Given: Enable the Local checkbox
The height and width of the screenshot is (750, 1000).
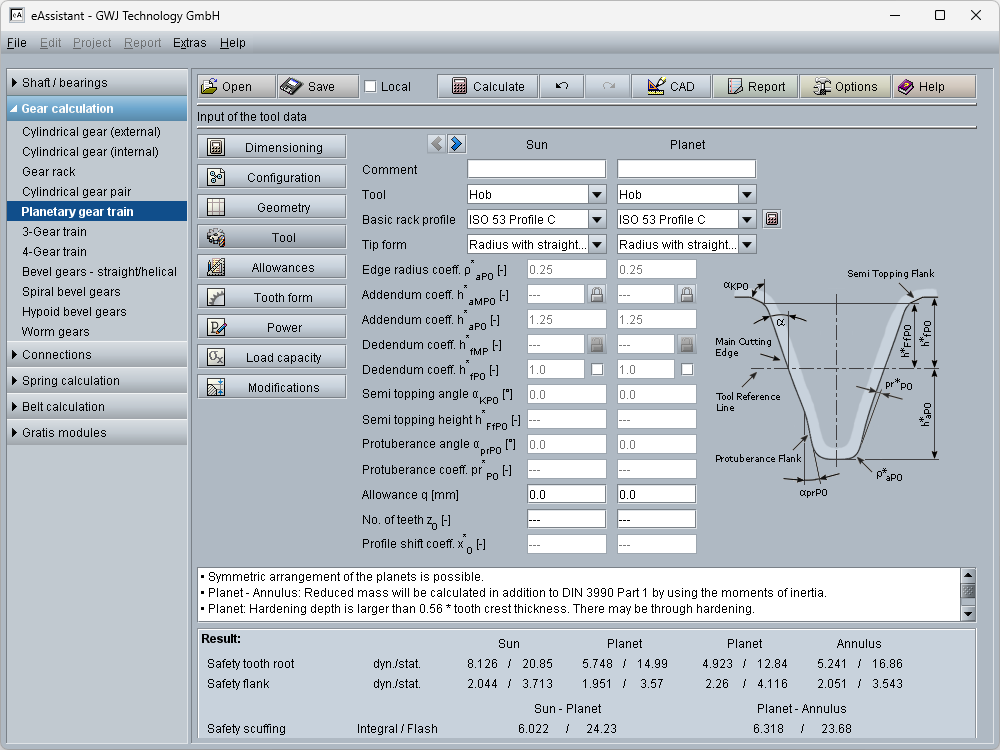Looking at the screenshot, I should coord(371,87).
